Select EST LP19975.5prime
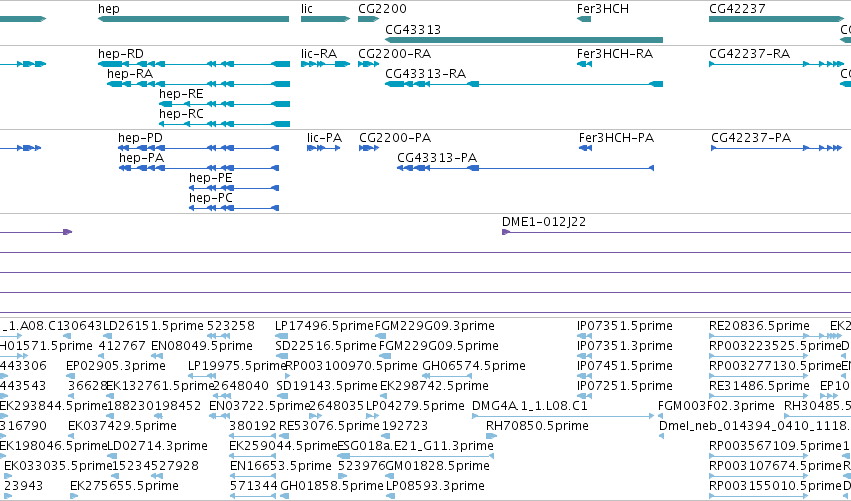Viewport: 851px width, 501px height. tap(237, 366)
